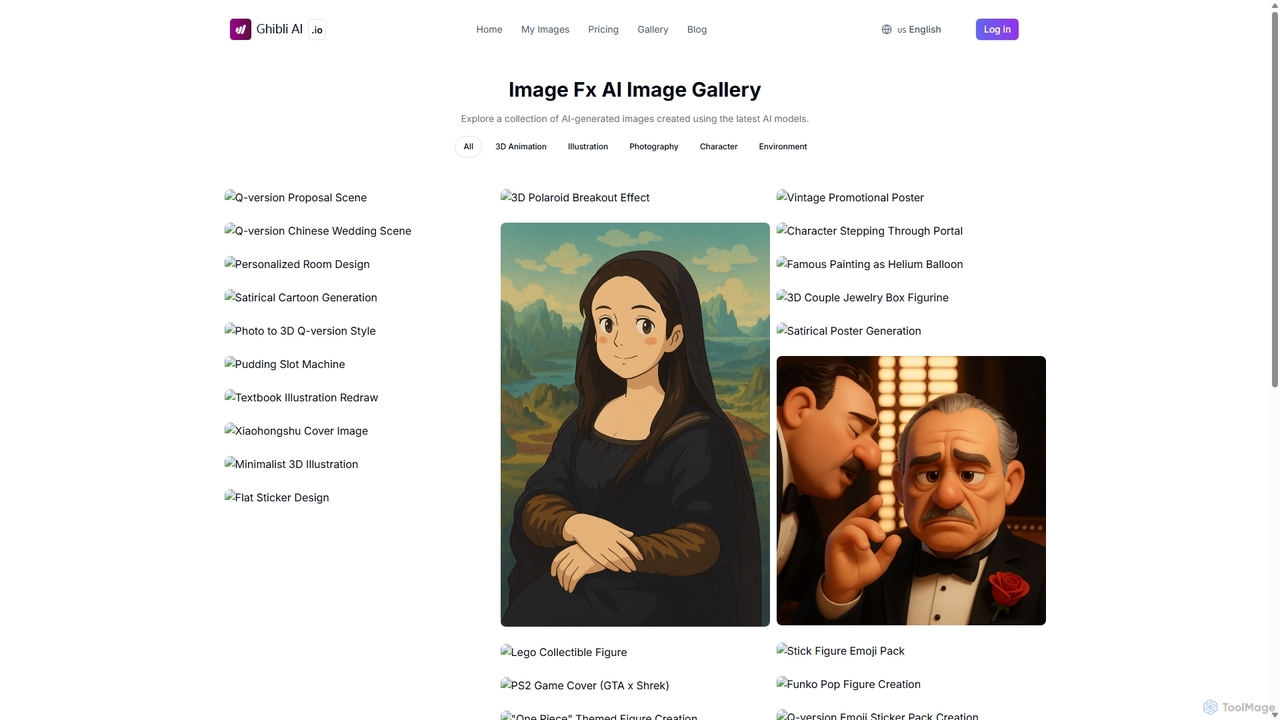Open Pudding Slot Machine item
Viewport: 1280px width, 720px height.
pyautogui.click(x=285, y=364)
